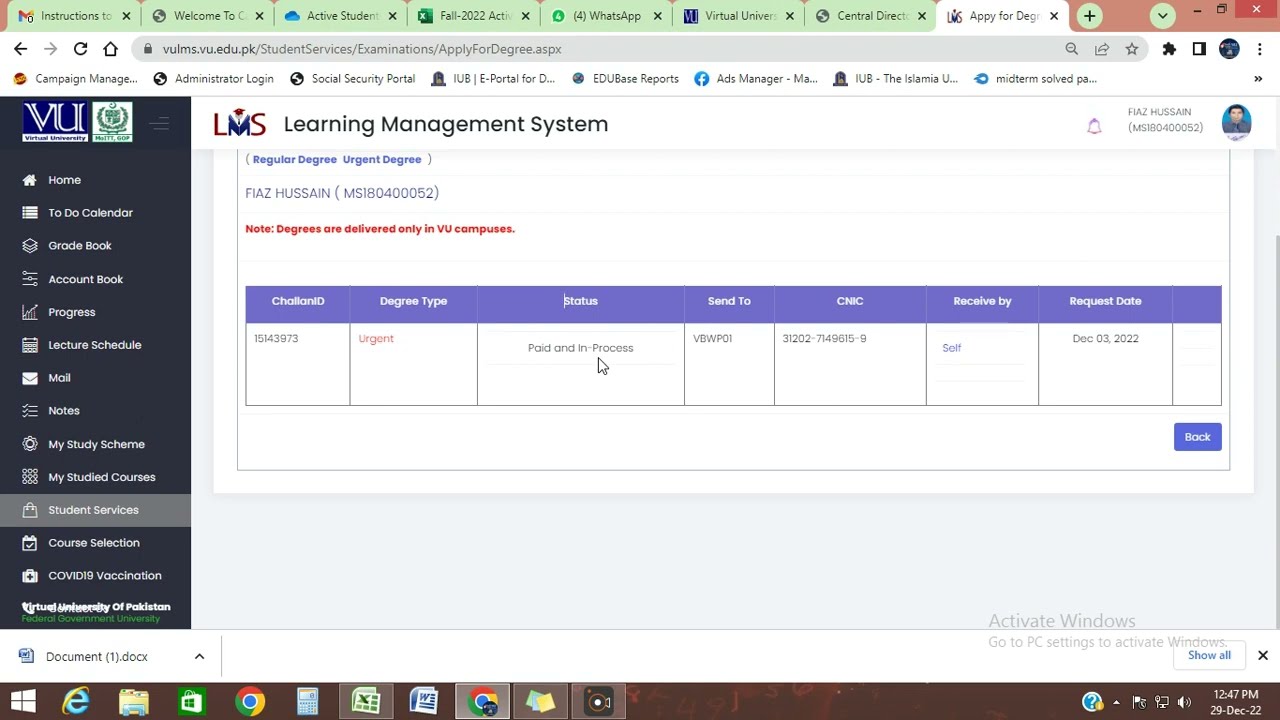The height and width of the screenshot is (720, 1280).
Task: Open Lecture Schedule in sidebar
Action: [94, 345]
